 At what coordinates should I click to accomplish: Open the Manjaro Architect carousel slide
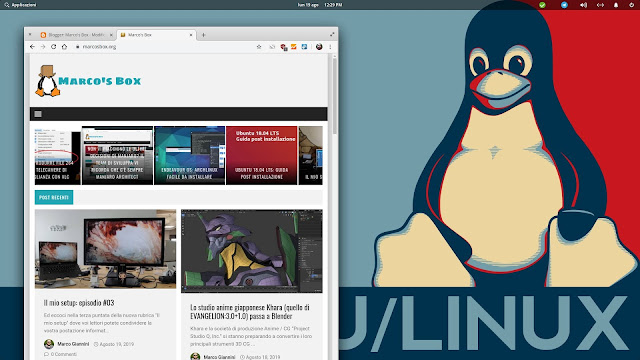[117, 156]
